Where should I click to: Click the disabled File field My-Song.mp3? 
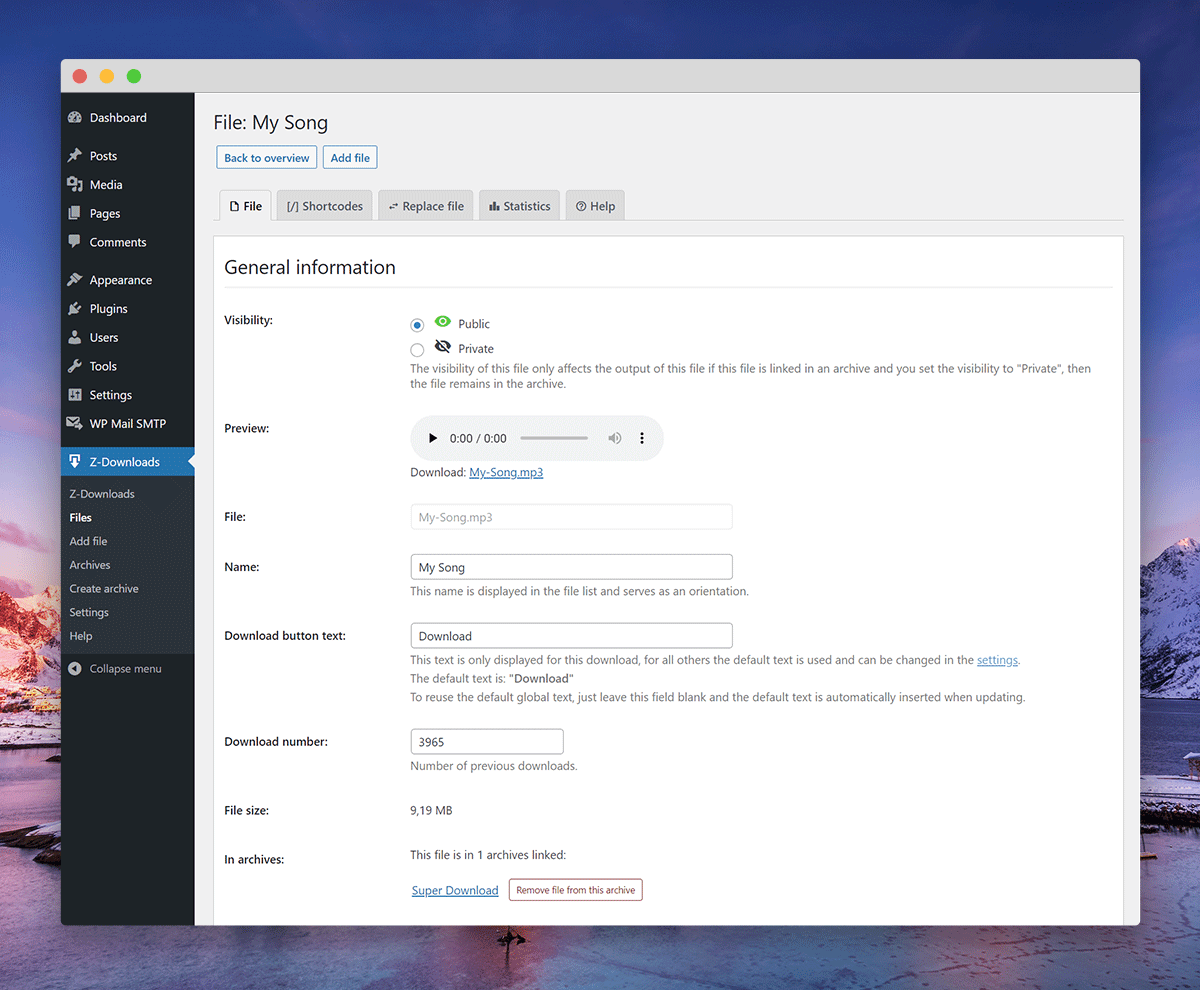572,517
